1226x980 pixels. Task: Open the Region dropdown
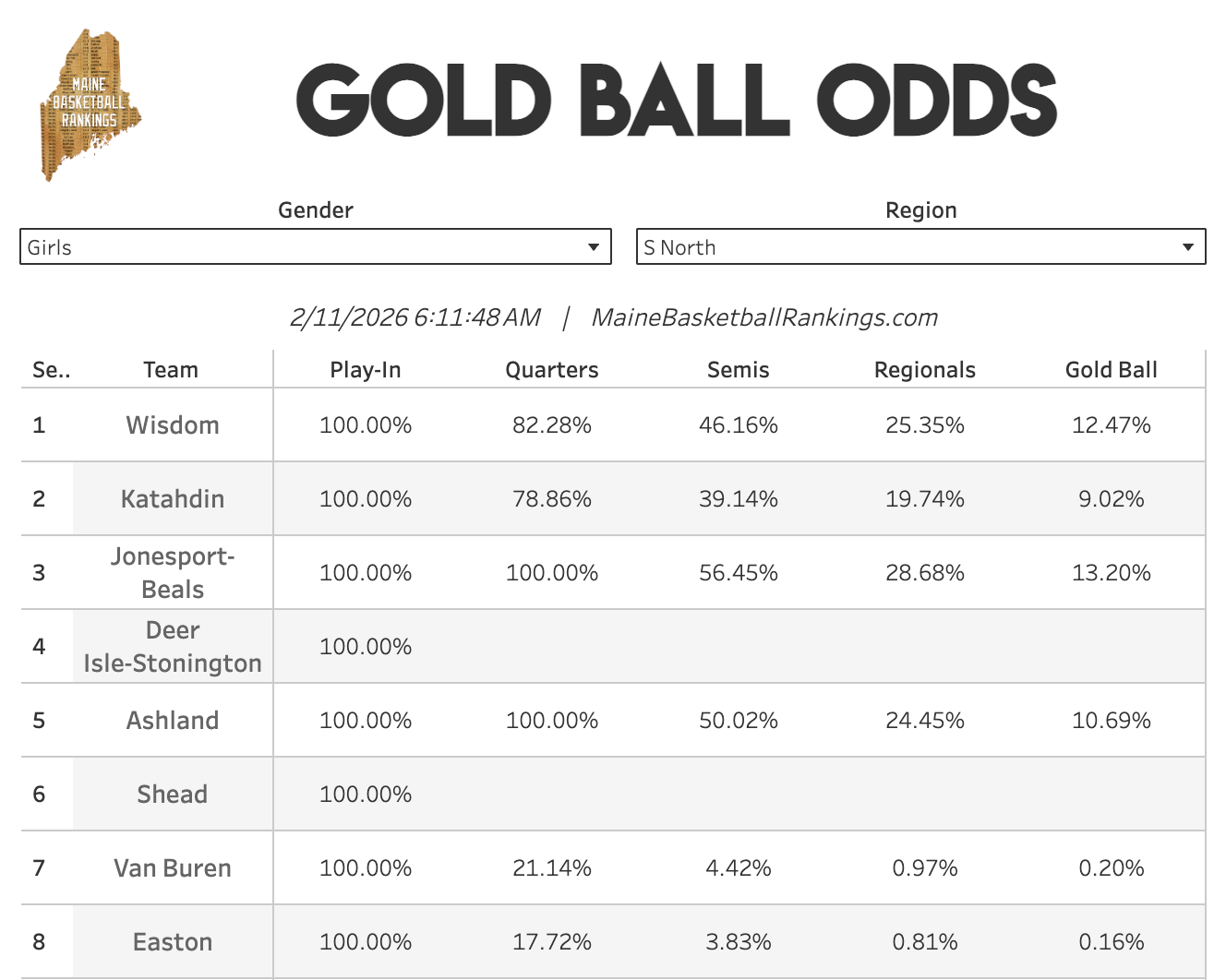pyautogui.click(x=920, y=247)
